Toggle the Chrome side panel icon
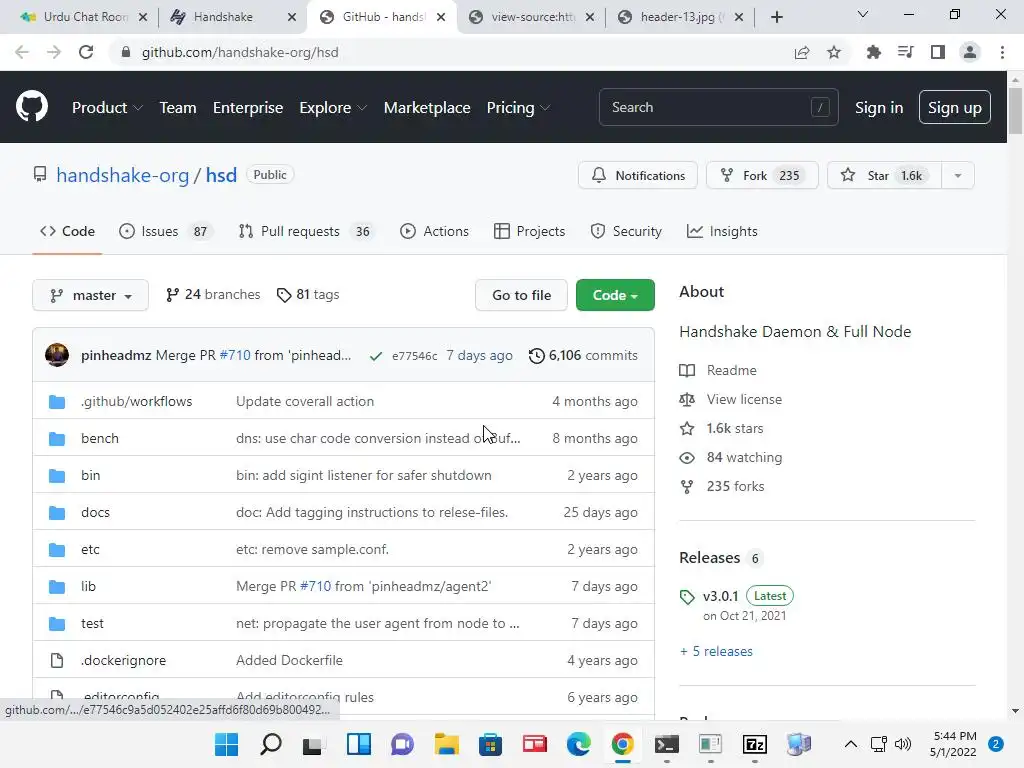The image size is (1024, 768). pyautogui.click(x=938, y=52)
